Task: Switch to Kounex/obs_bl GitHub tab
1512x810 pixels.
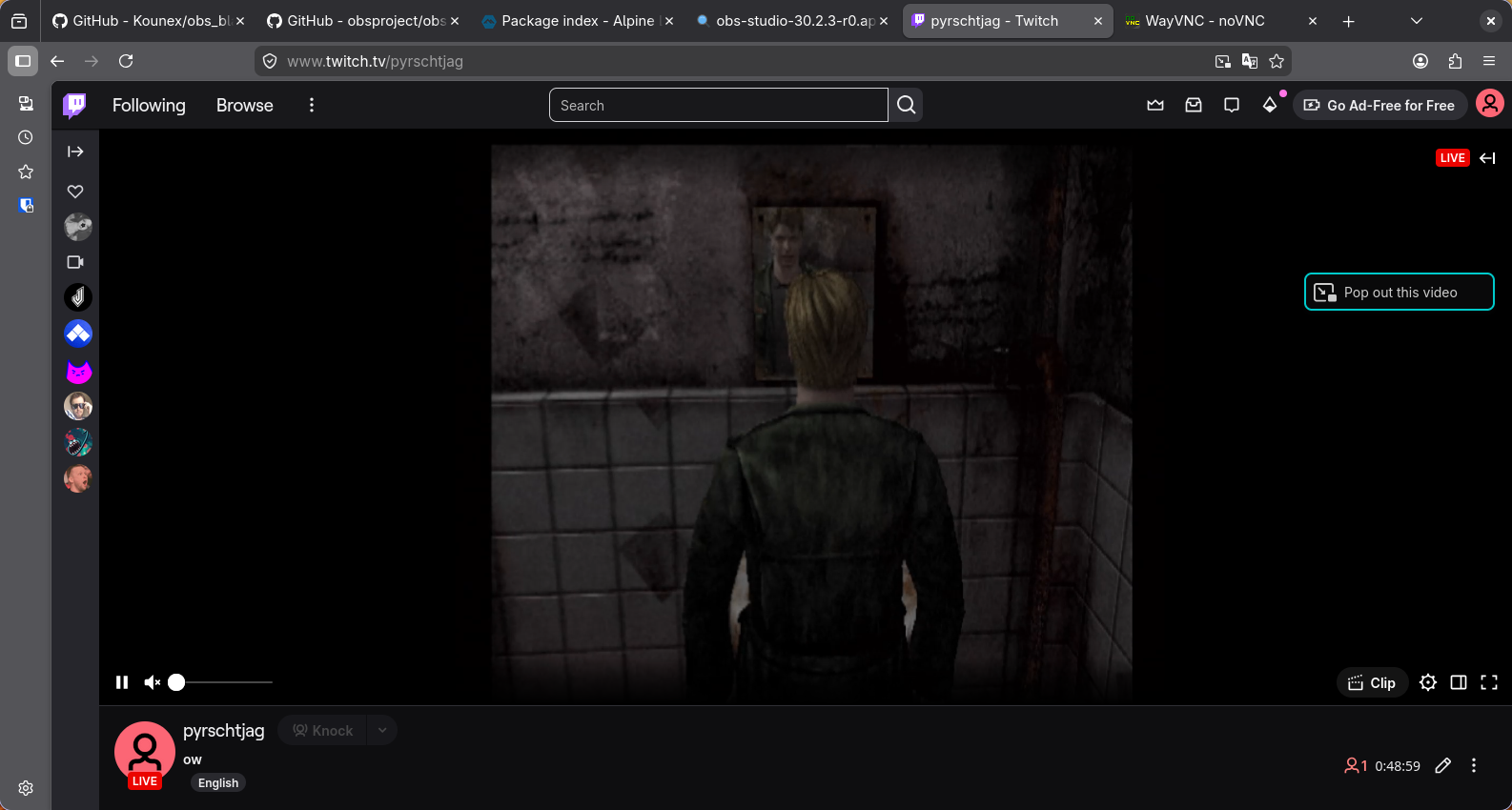Action: tap(149, 21)
